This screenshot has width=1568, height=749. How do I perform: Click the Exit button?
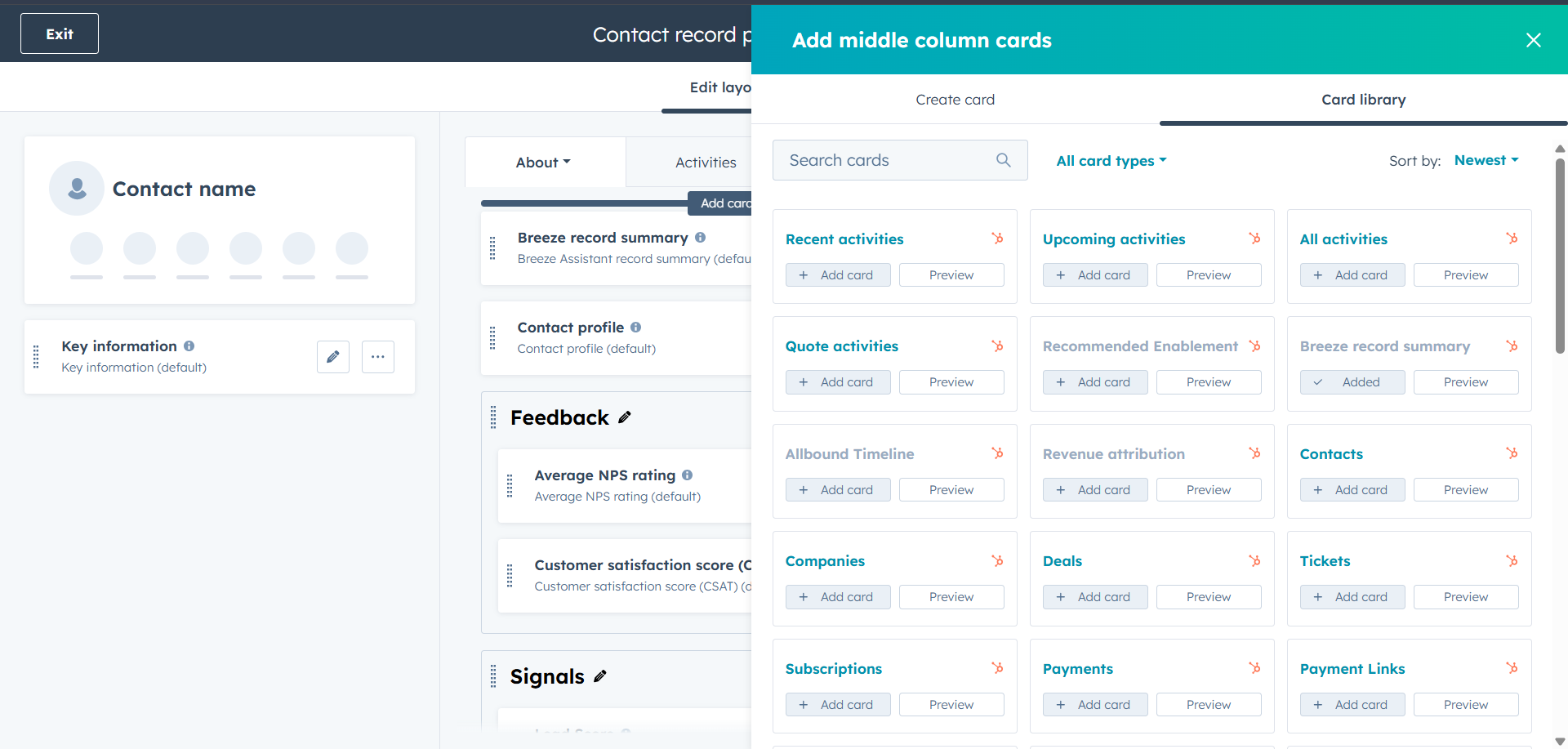coord(59,33)
